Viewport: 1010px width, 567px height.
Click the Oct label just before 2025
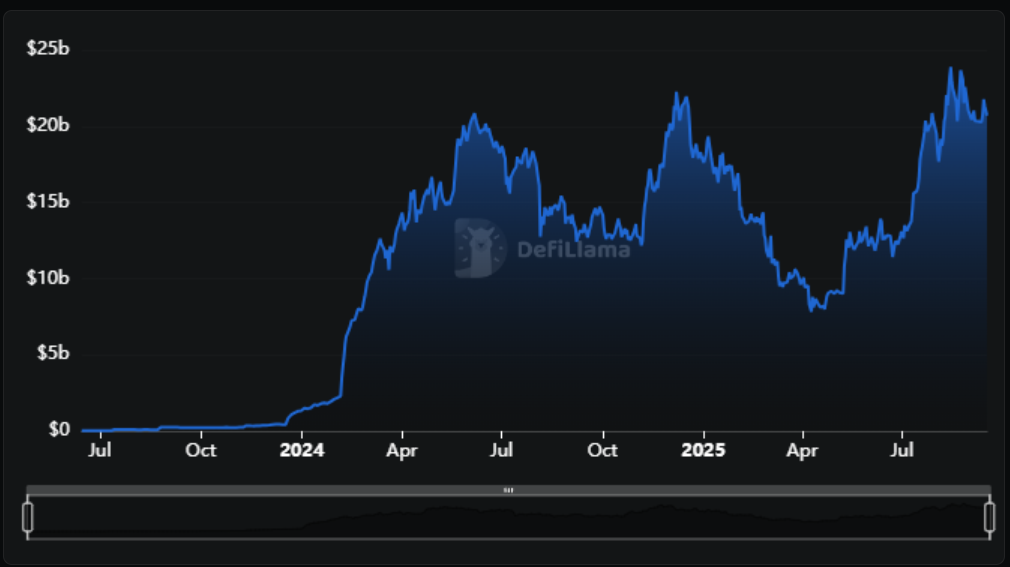602,450
